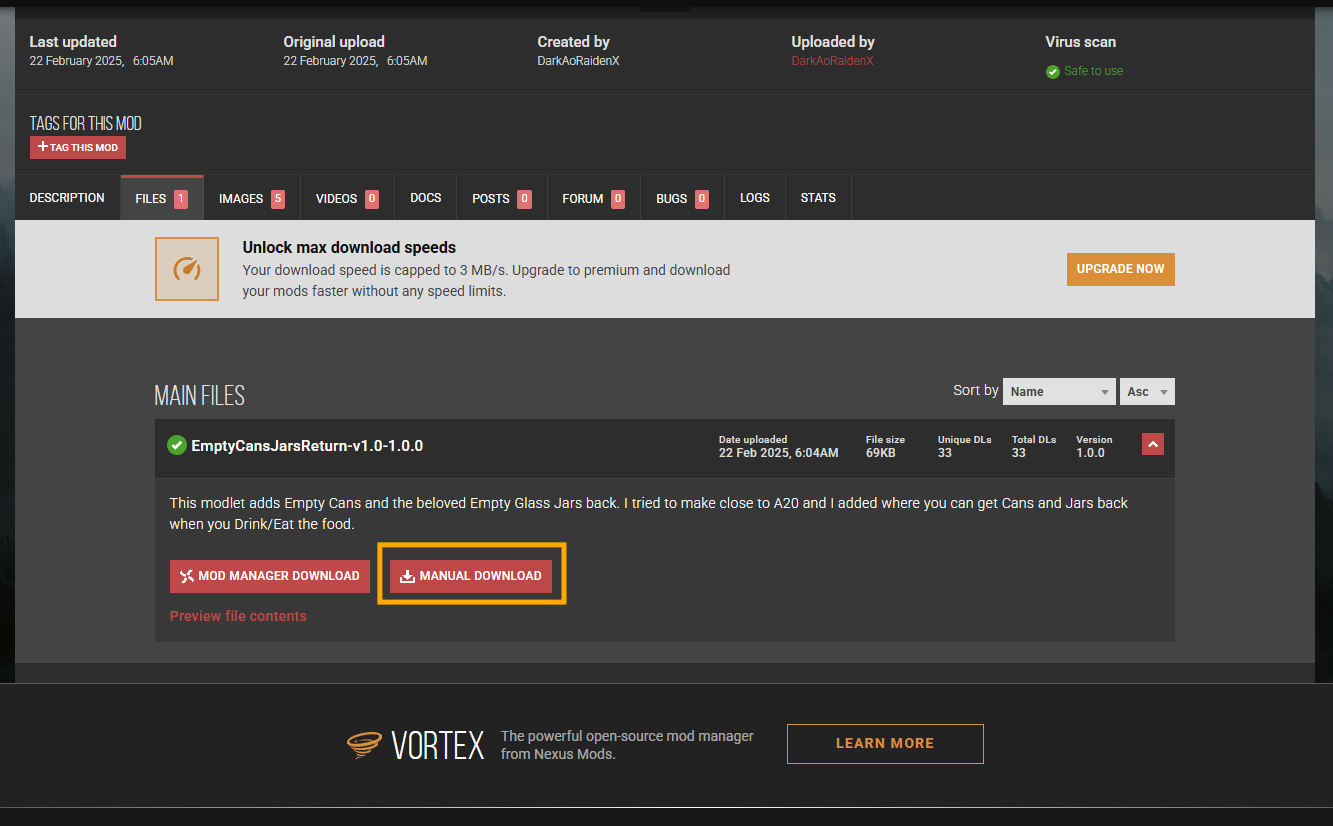Click the Total DLs count of 33
1333x826 pixels.
tap(1018, 453)
